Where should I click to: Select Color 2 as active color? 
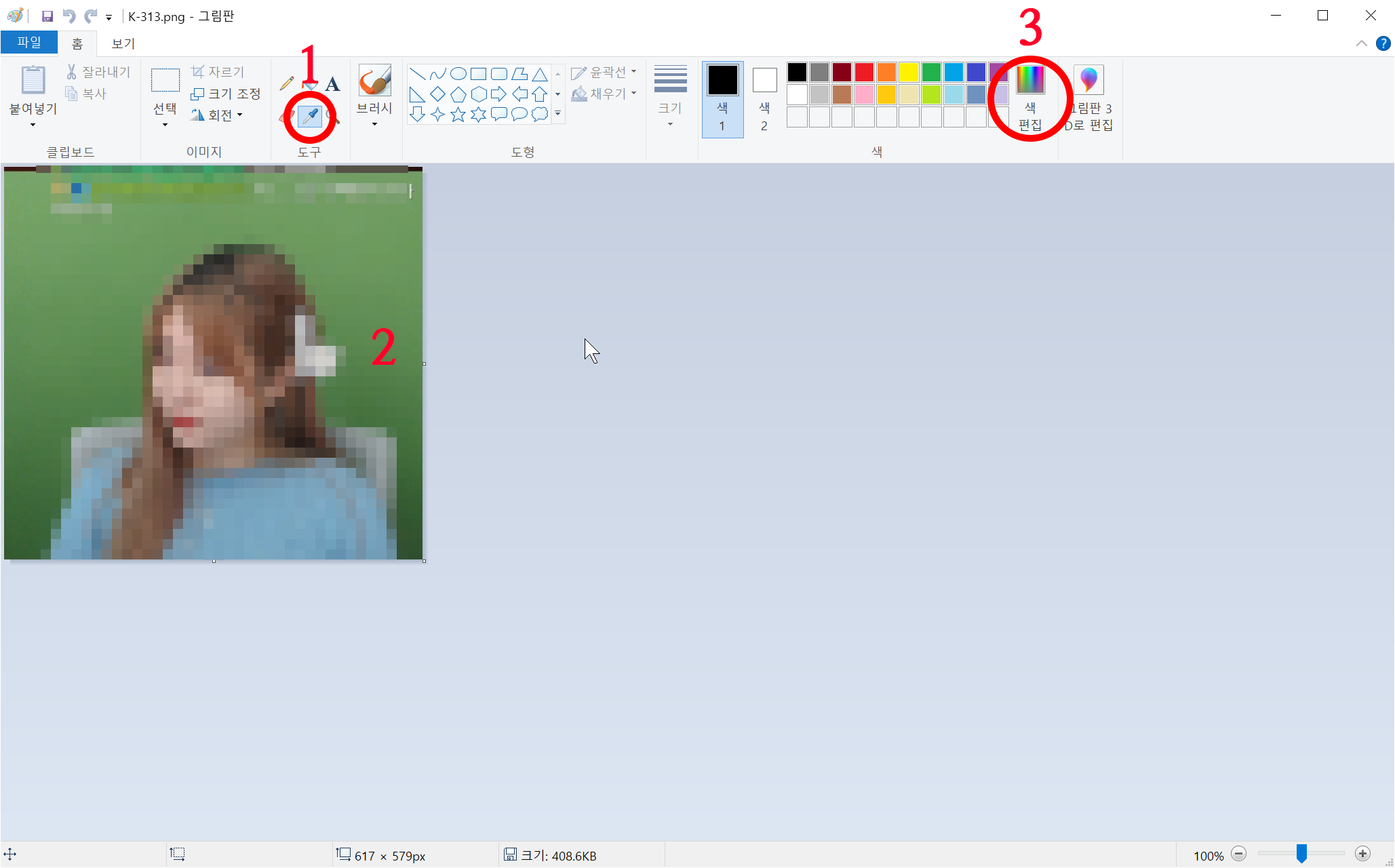click(764, 98)
